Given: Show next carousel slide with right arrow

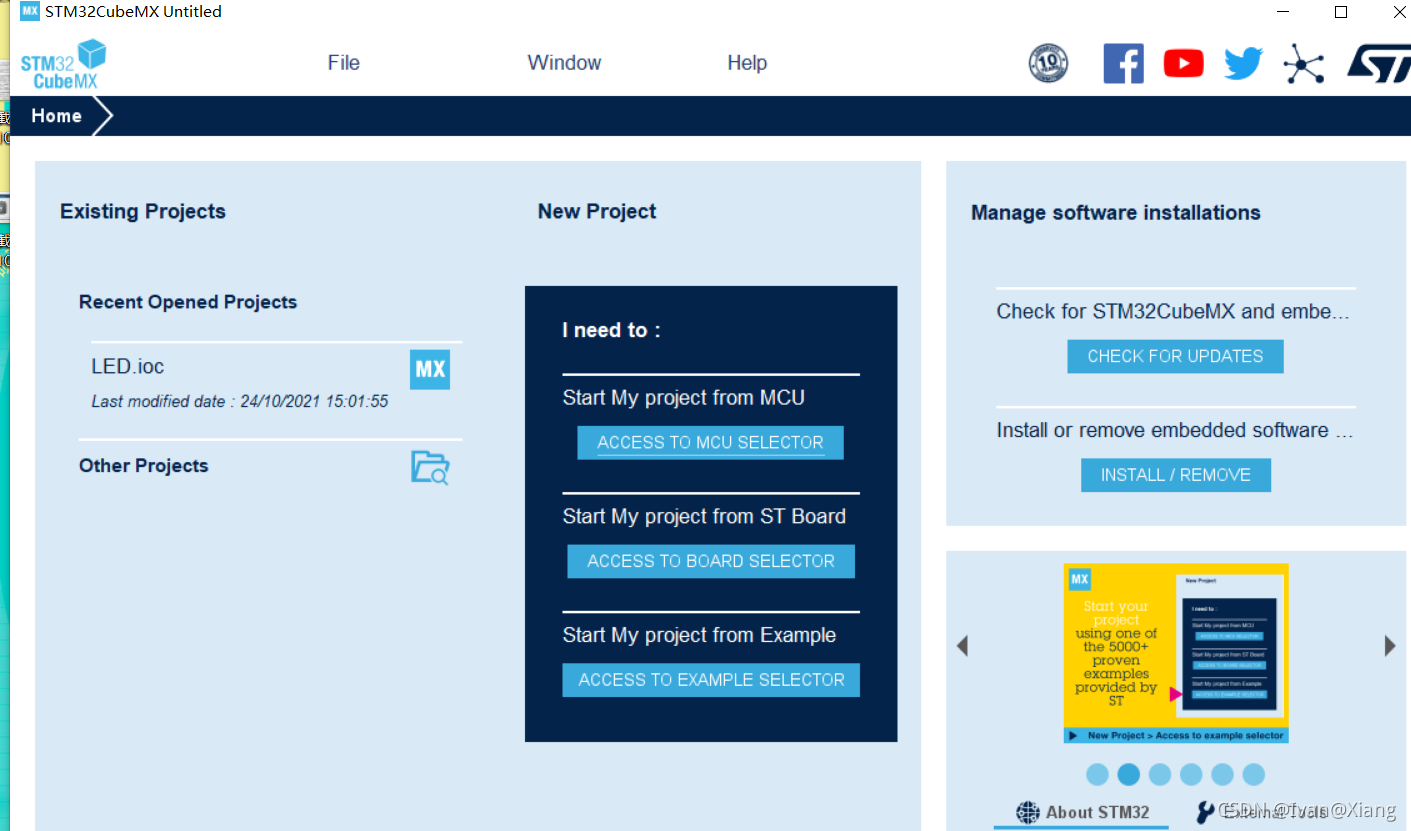Looking at the screenshot, I should pos(1390,646).
